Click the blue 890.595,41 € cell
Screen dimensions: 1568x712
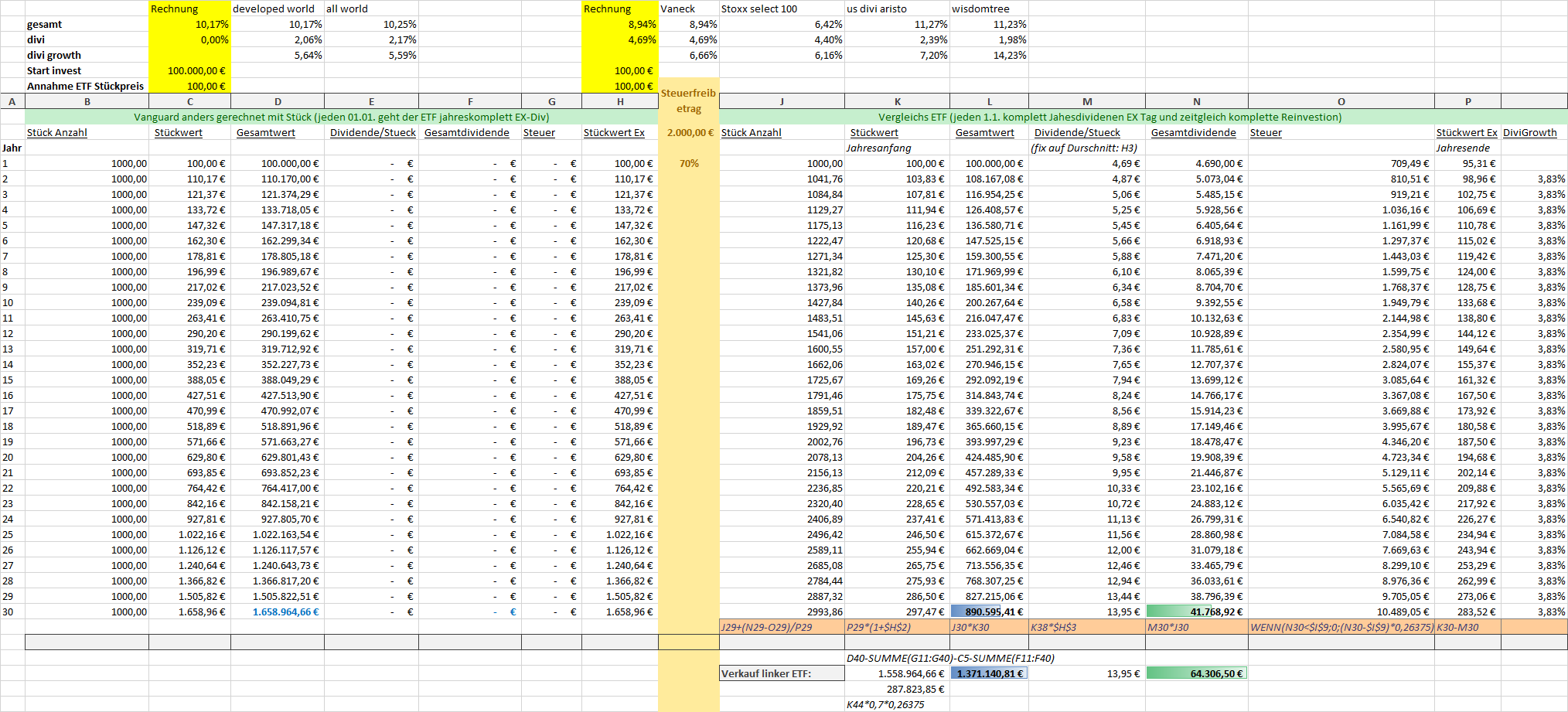click(x=989, y=612)
